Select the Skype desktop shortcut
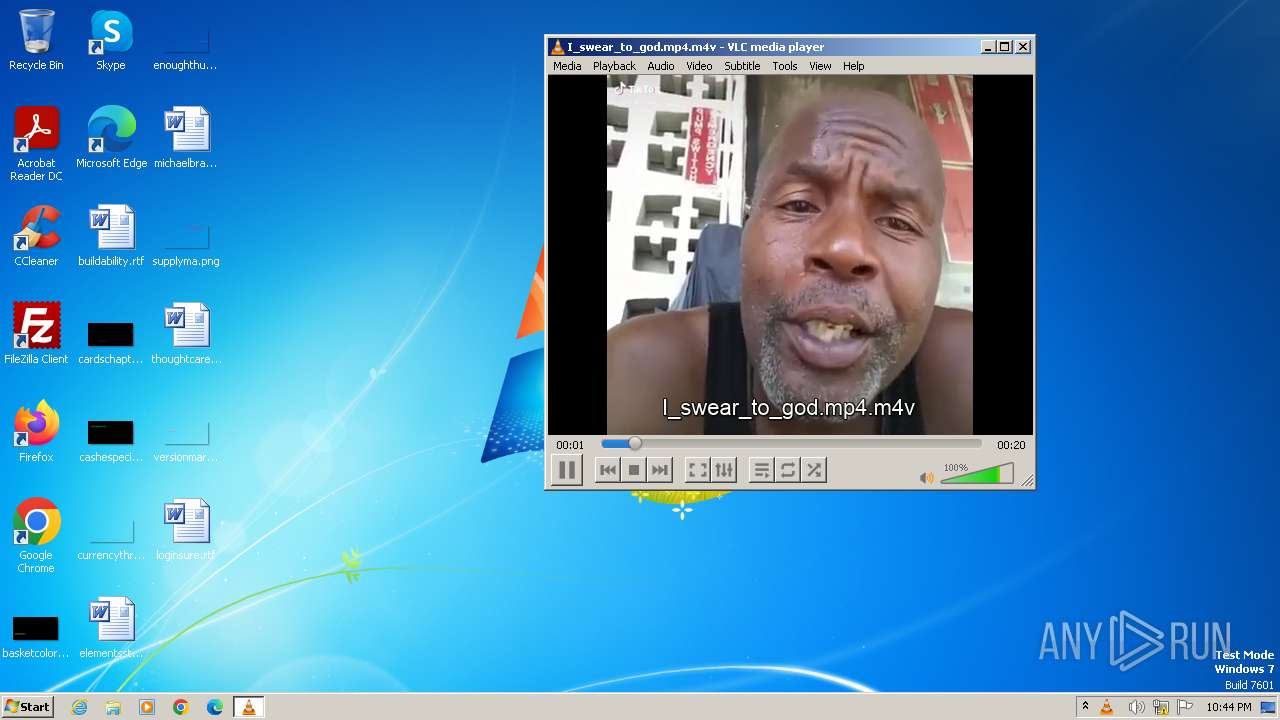This screenshot has width=1280, height=720. click(x=111, y=41)
